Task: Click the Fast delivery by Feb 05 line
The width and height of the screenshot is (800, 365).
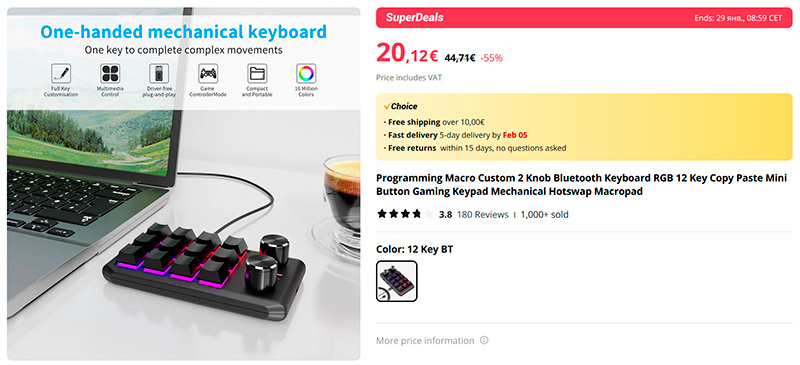Action: point(455,135)
